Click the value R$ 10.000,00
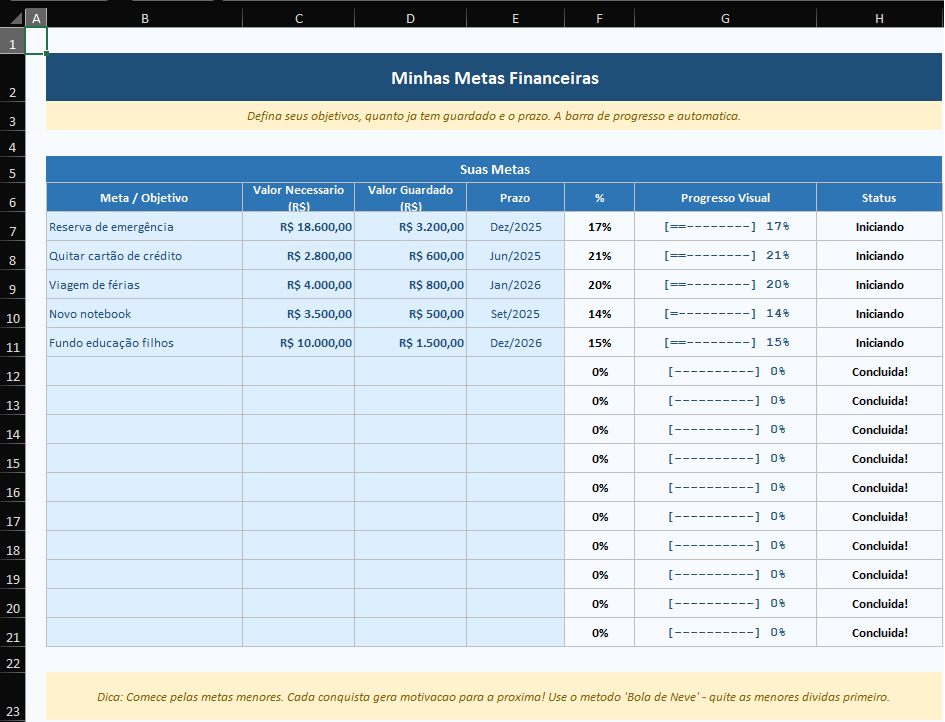This screenshot has width=945, height=722. tap(298, 342)
